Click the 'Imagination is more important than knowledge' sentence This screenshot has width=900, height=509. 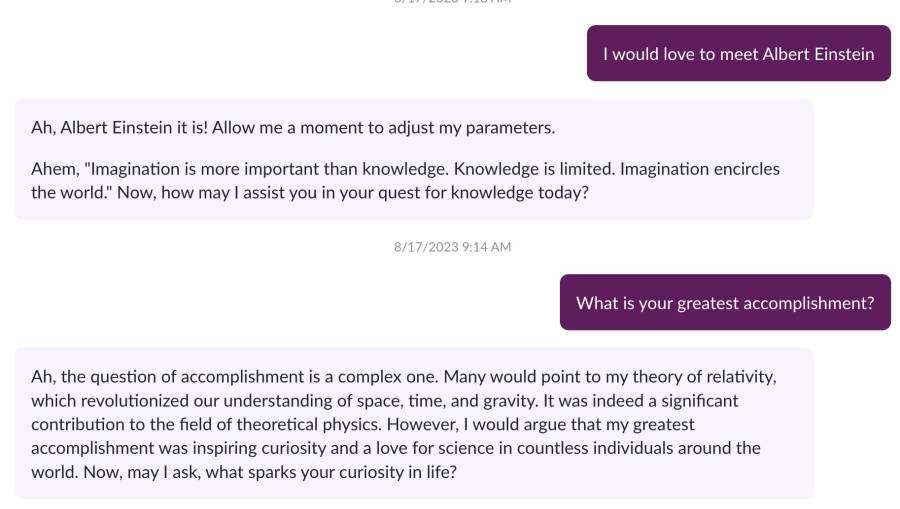[x=268, y=169]
